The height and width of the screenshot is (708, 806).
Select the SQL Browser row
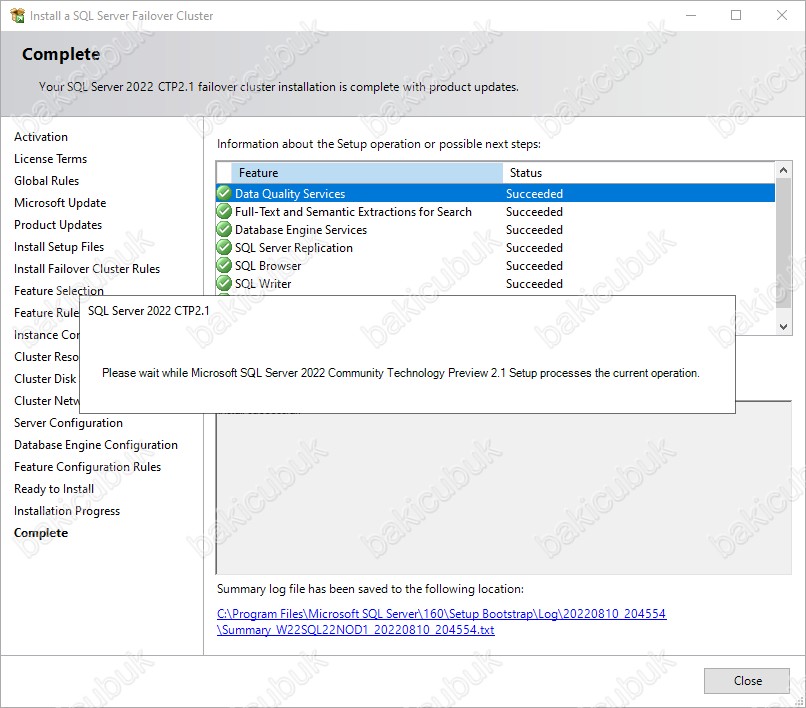click(x=496, y=265)
